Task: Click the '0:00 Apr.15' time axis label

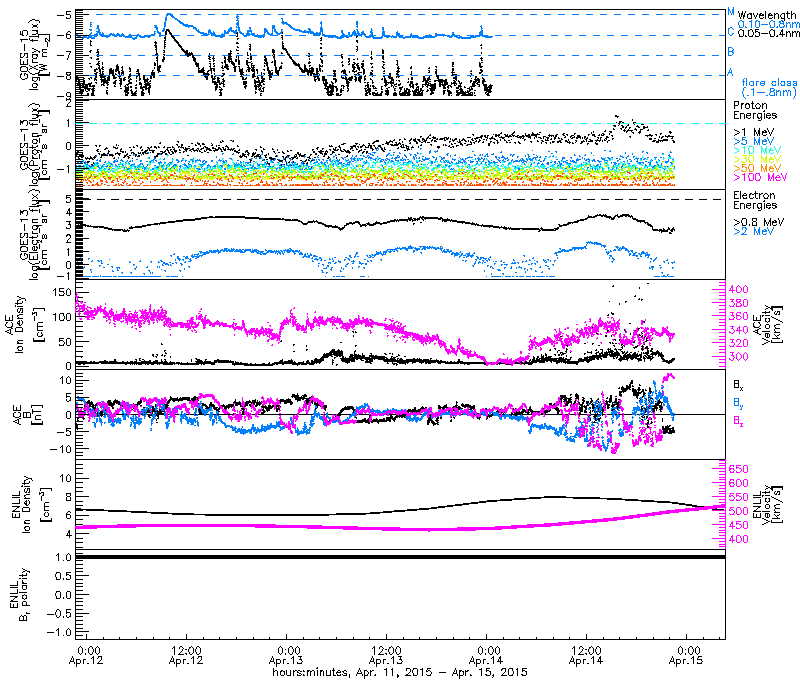Action: (686, 656)
